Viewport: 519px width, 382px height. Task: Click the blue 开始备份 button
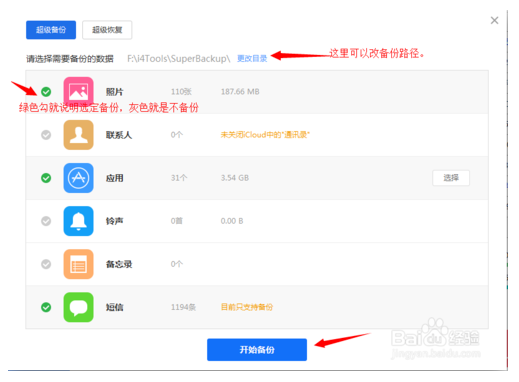(x=257, y=350)
